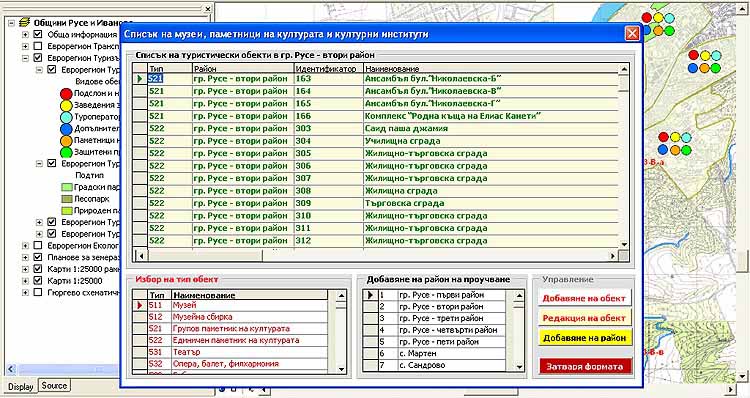Click the Градски парк legend swatch
Screen dimensions: 750x398
67,188
